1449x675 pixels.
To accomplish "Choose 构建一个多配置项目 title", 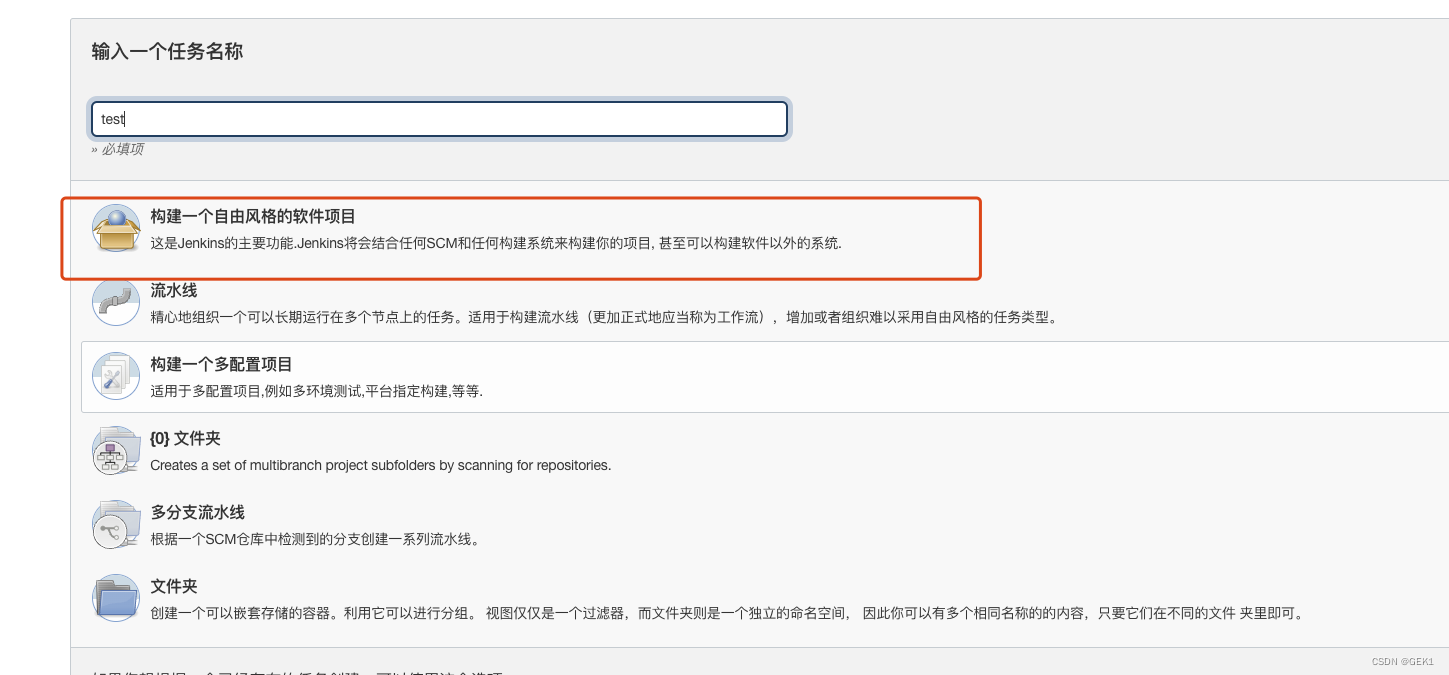I will 221,364.
